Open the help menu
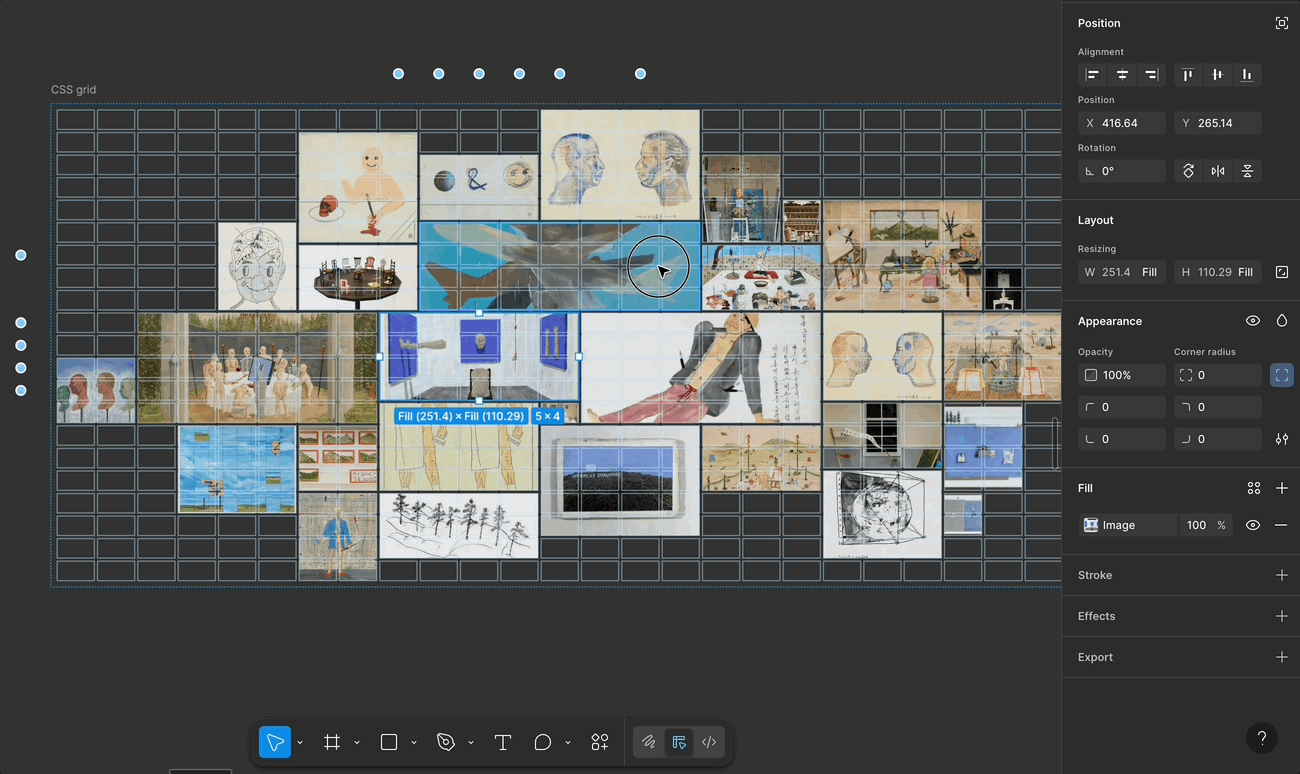Viewport: 1300px width, 774px height. click(1262, 738)
